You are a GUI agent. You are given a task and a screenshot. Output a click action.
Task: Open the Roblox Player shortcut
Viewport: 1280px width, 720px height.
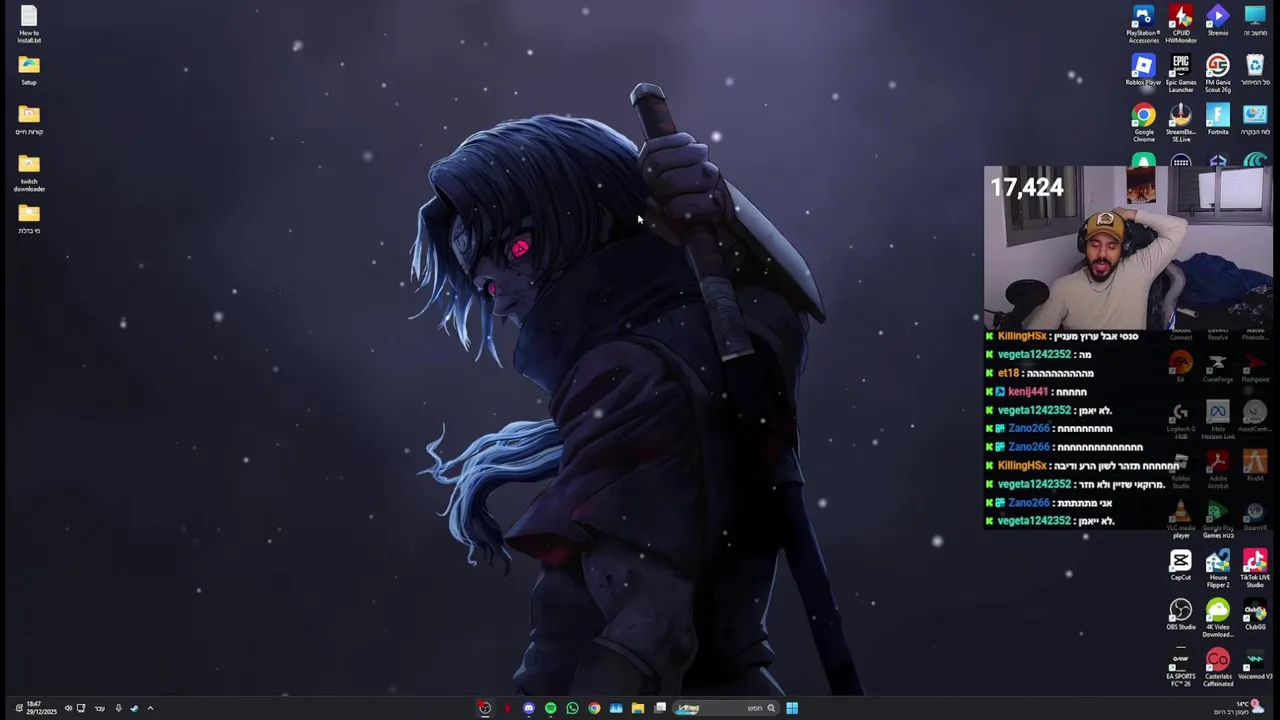click(x=1143, y=70)
